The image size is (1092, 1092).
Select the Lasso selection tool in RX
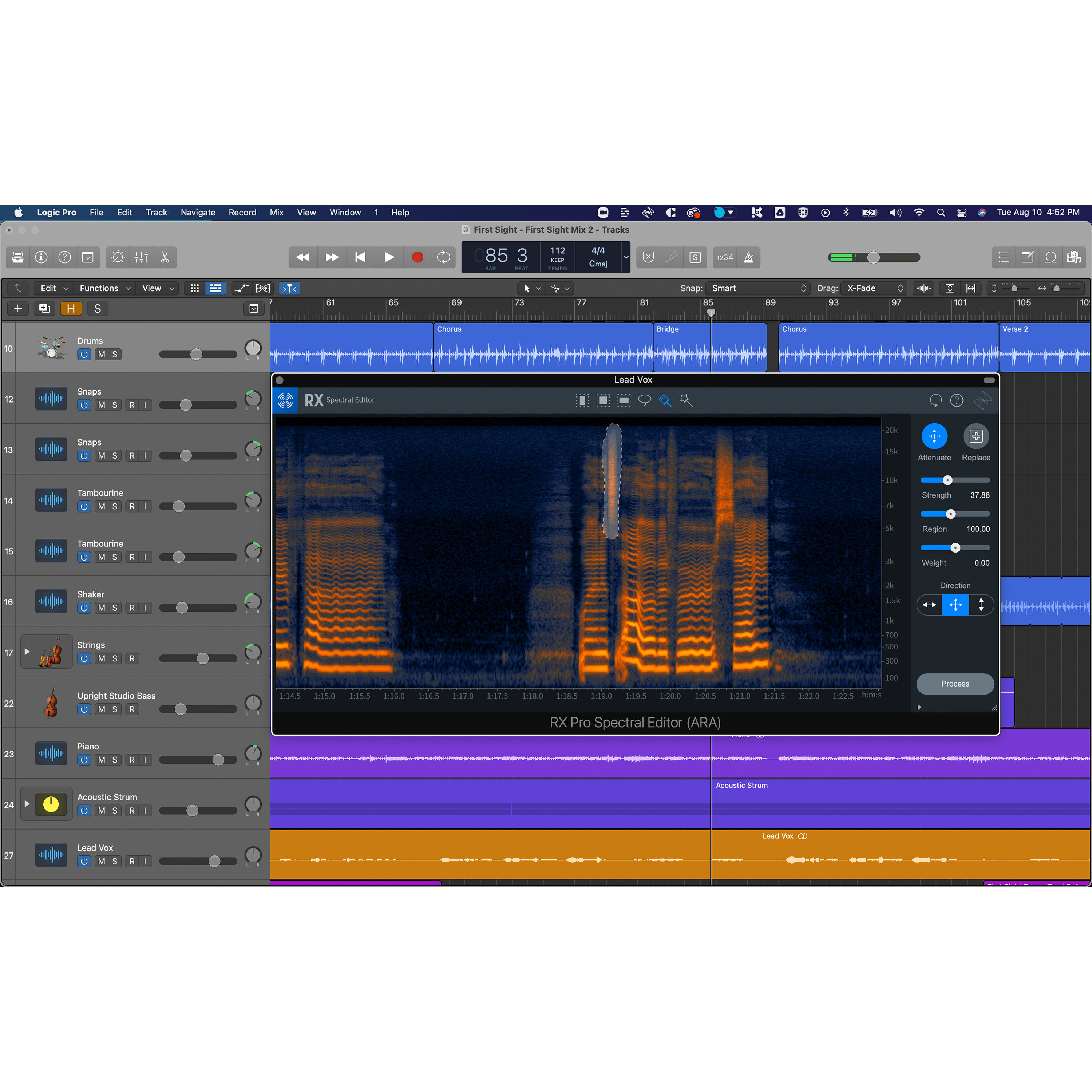644,400
